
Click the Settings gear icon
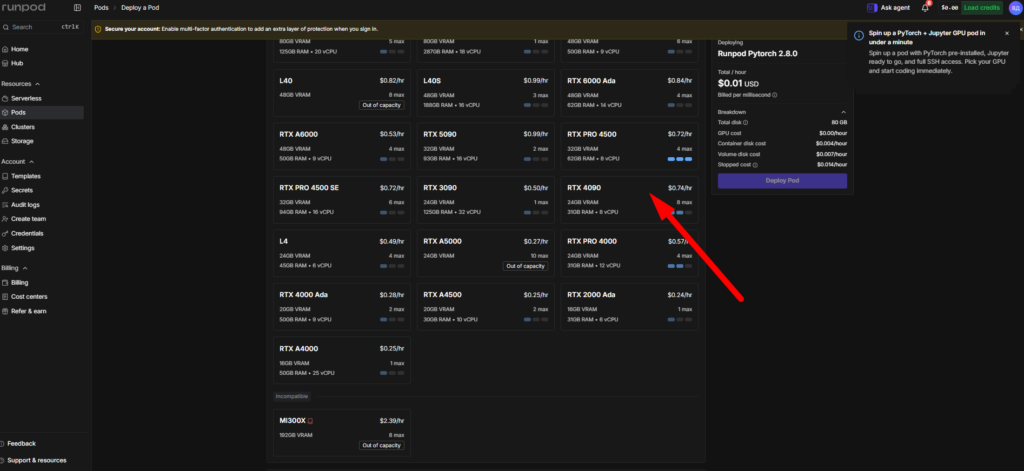tap(5, 248)
